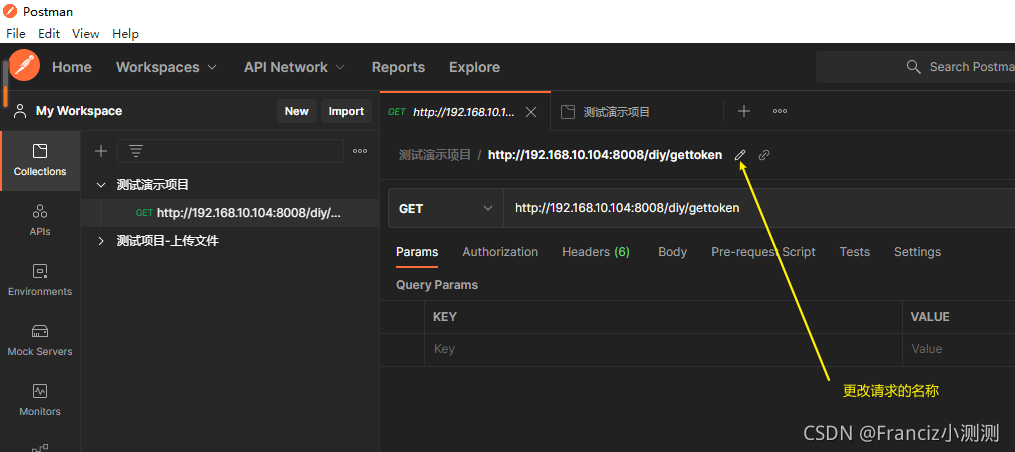Switch to the Tests tab
The image size is (1015, 452).
pos(854,252)
